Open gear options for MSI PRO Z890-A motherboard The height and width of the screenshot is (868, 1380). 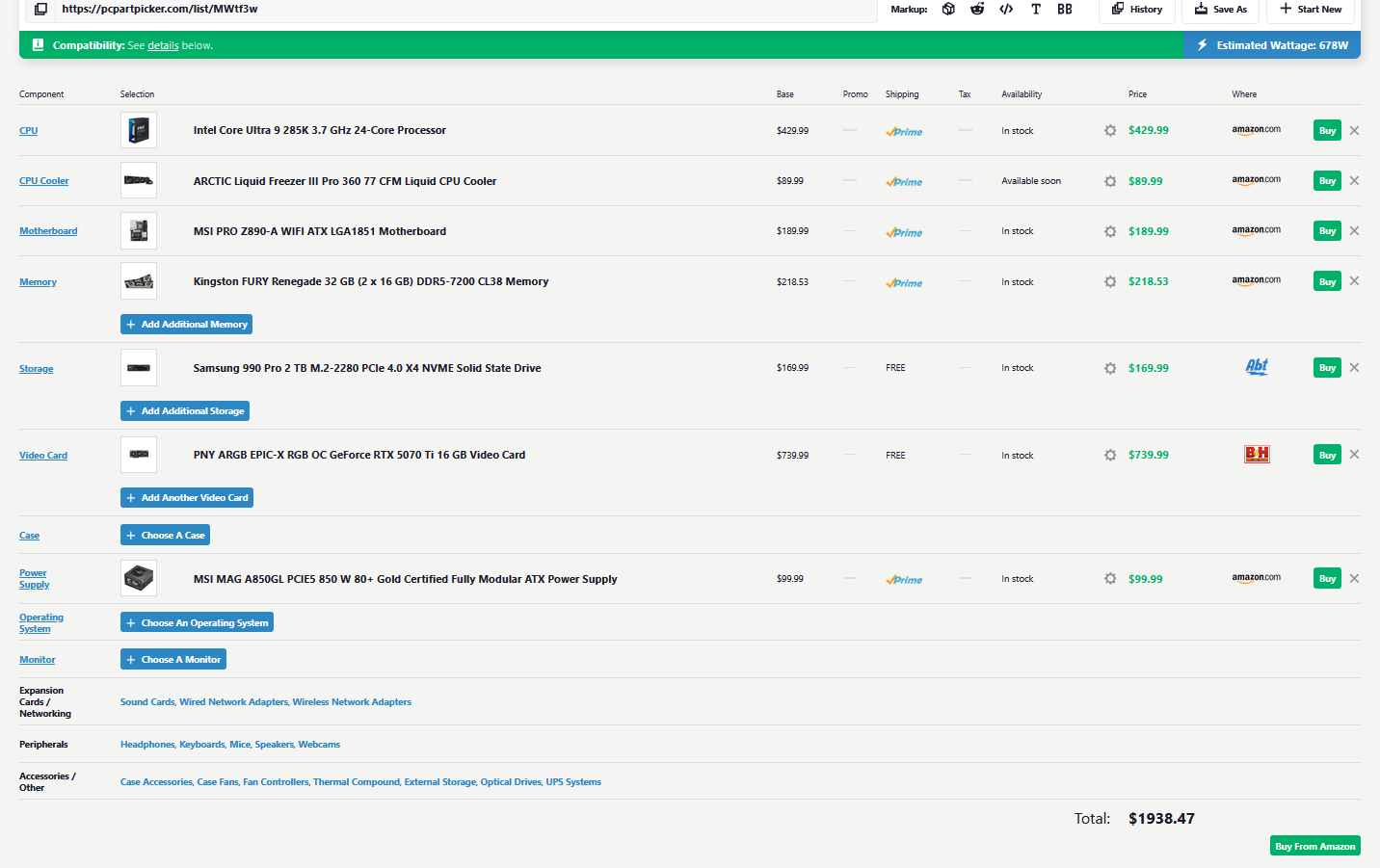coord(1110,231)
